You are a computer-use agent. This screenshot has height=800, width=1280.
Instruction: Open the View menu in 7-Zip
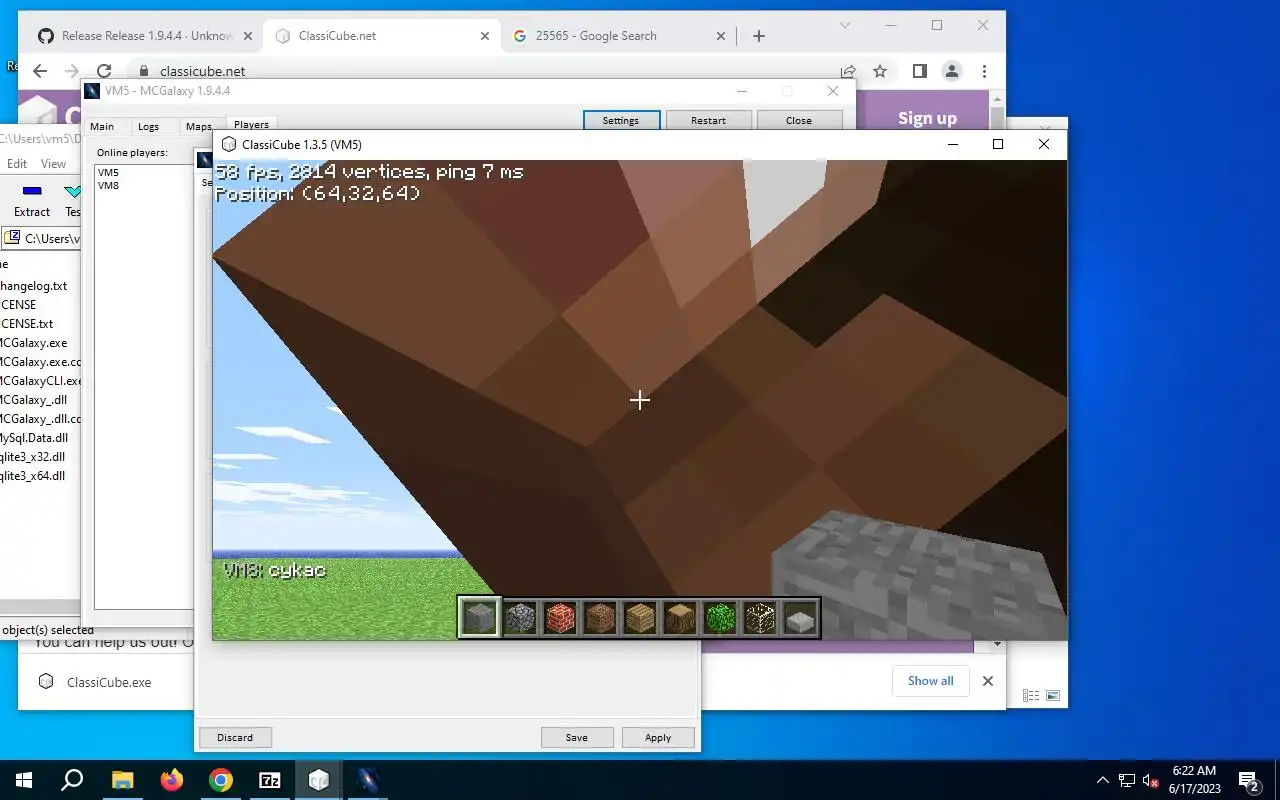tap(53, 164)
